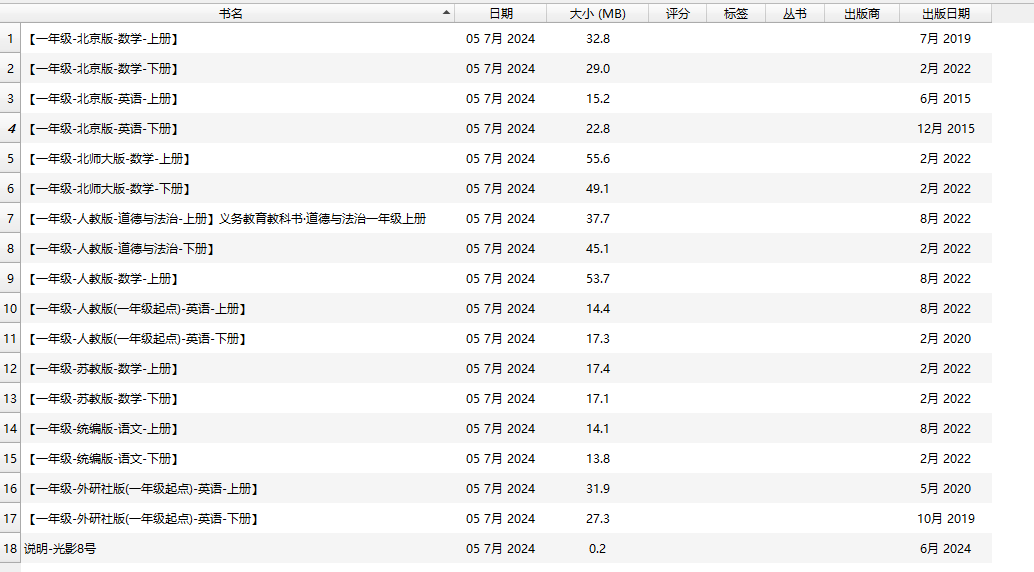Sort by the 评分 column header
This screenshot has height=572, width=1034.
click(x=677, y=13)
